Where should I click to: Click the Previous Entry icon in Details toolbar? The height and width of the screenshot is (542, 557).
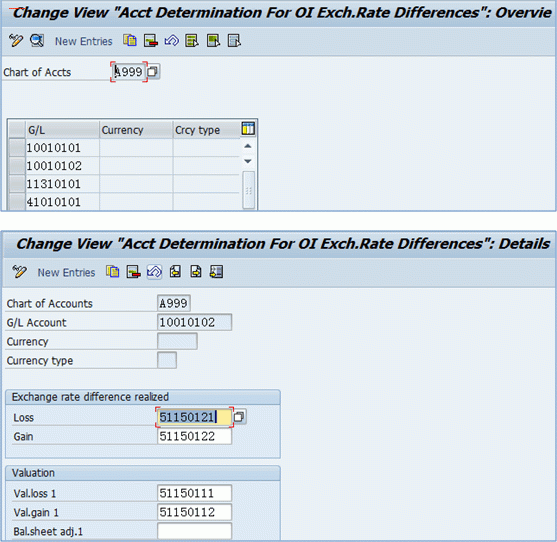click(x=175, y=272)
